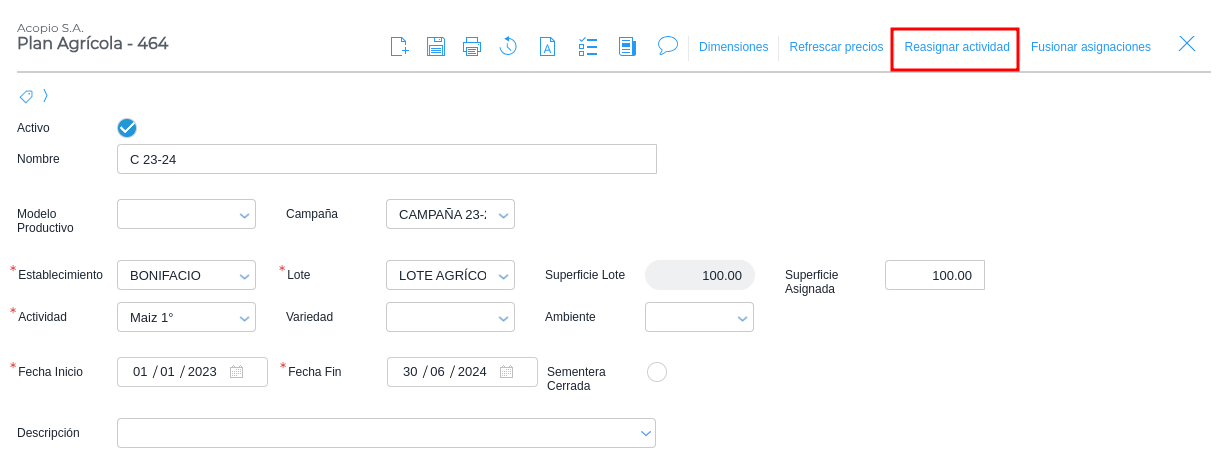Expand the Modelo Productivo dropdown
The height and width of the screenshot is (472, 1216).
186,214
